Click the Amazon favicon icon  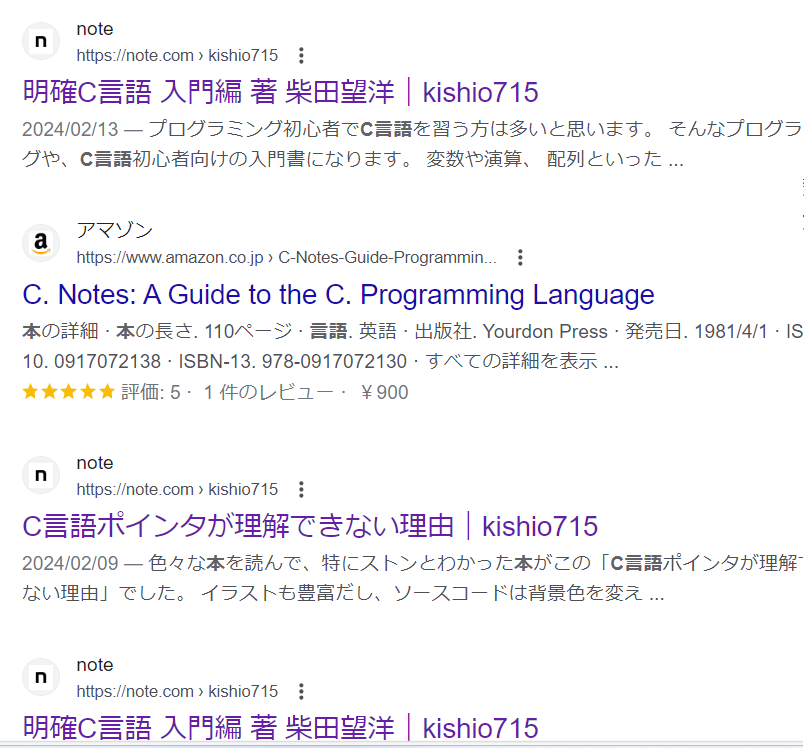tap(41, 243)
